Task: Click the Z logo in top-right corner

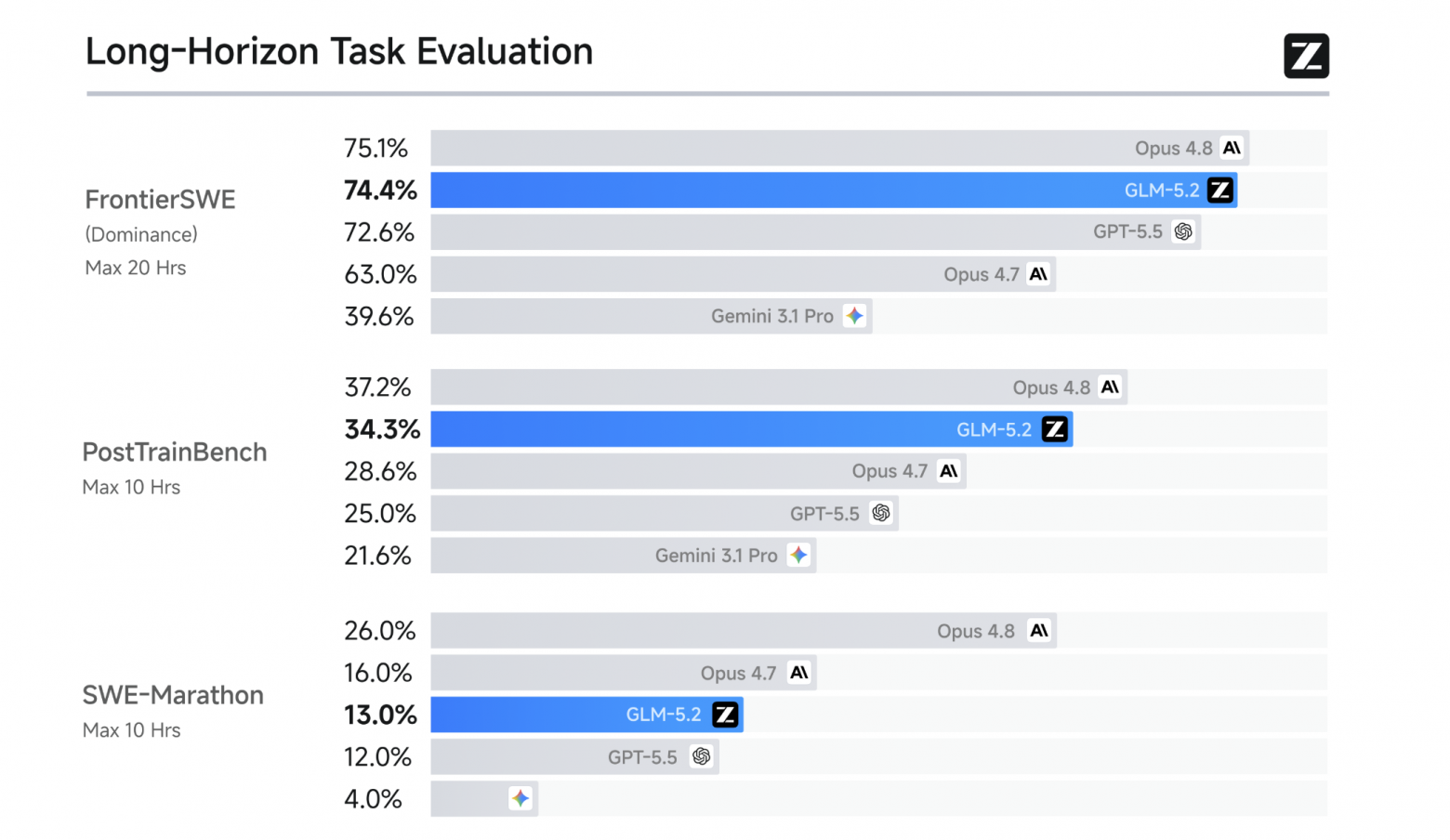Action: coord(1306,56)
